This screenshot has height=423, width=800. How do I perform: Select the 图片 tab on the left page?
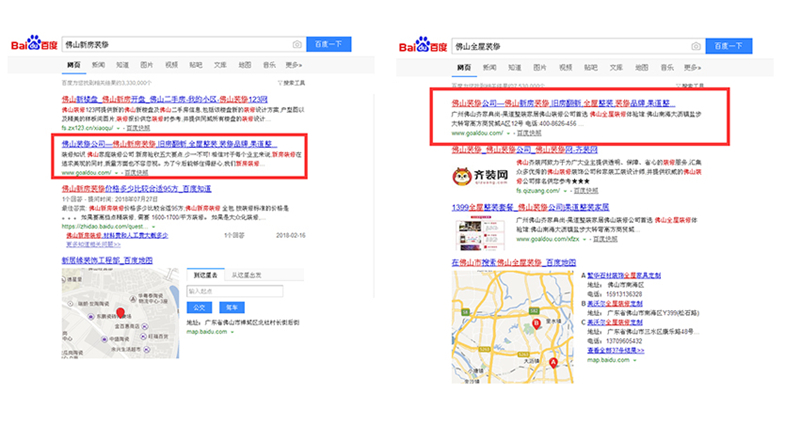(x=147, y=65)
